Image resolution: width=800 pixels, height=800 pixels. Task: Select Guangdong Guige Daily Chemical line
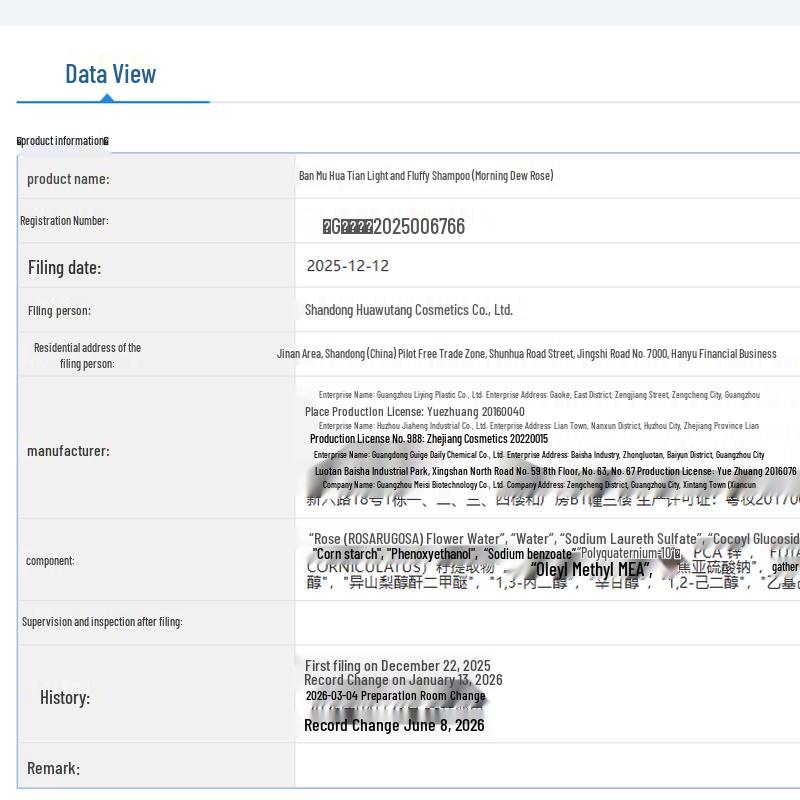(x=539, y=455)
